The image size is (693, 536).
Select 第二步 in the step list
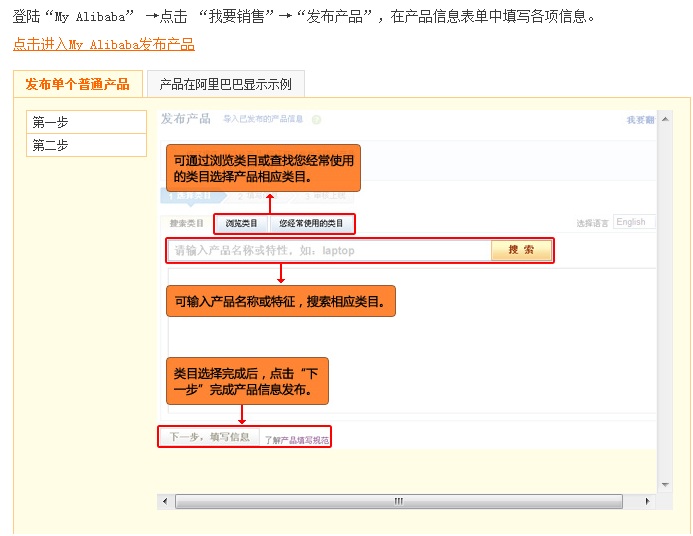[x=87, y=145]
